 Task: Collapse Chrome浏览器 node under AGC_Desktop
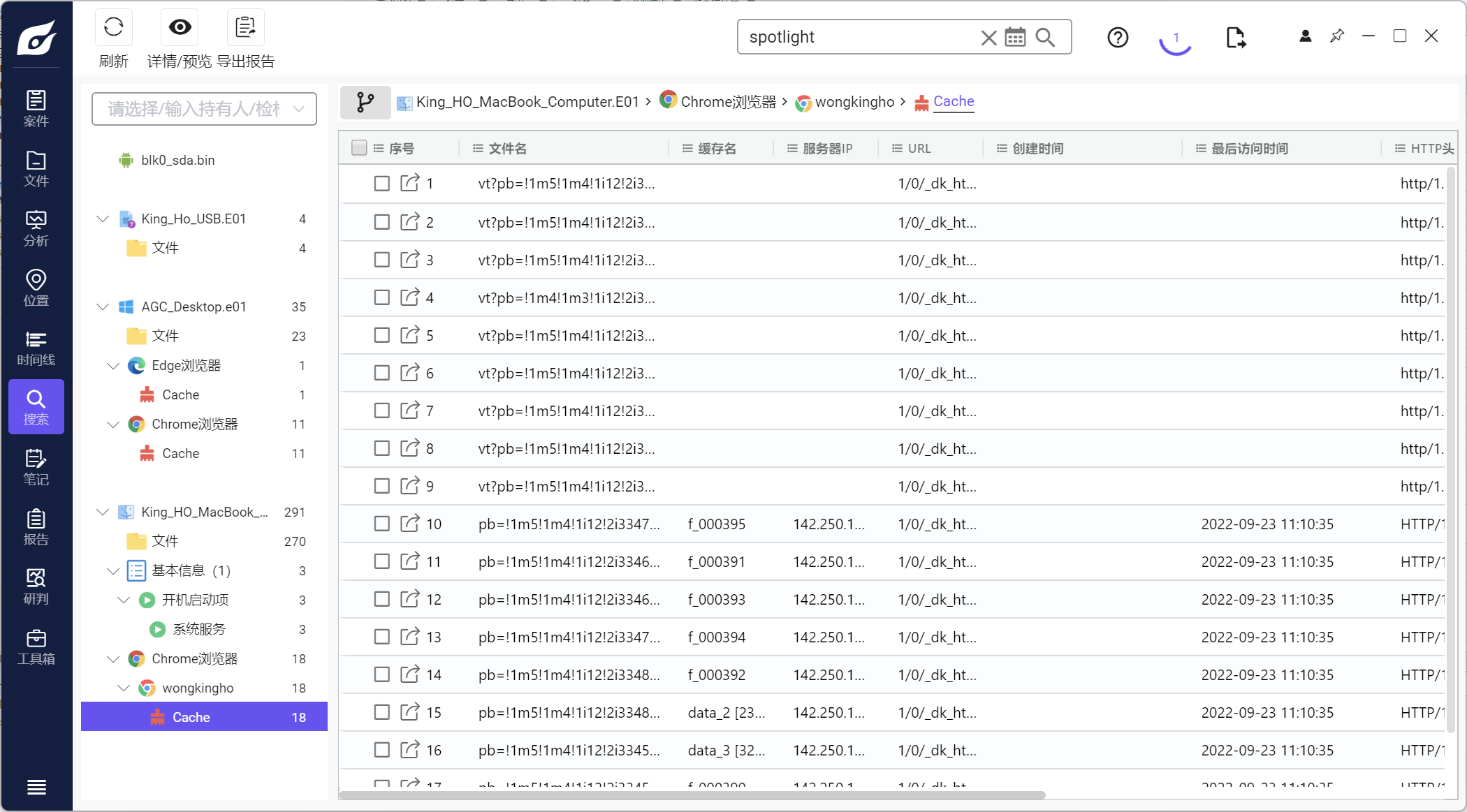point(113,424)
